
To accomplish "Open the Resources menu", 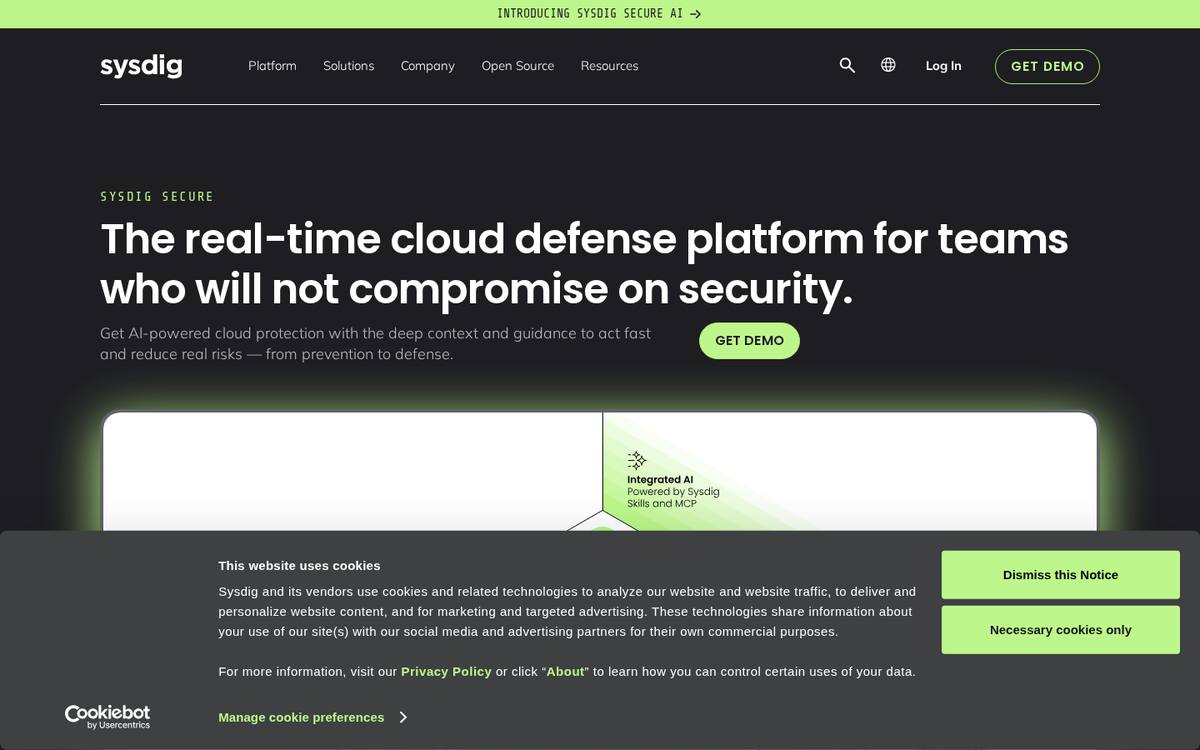I will 609,66.
